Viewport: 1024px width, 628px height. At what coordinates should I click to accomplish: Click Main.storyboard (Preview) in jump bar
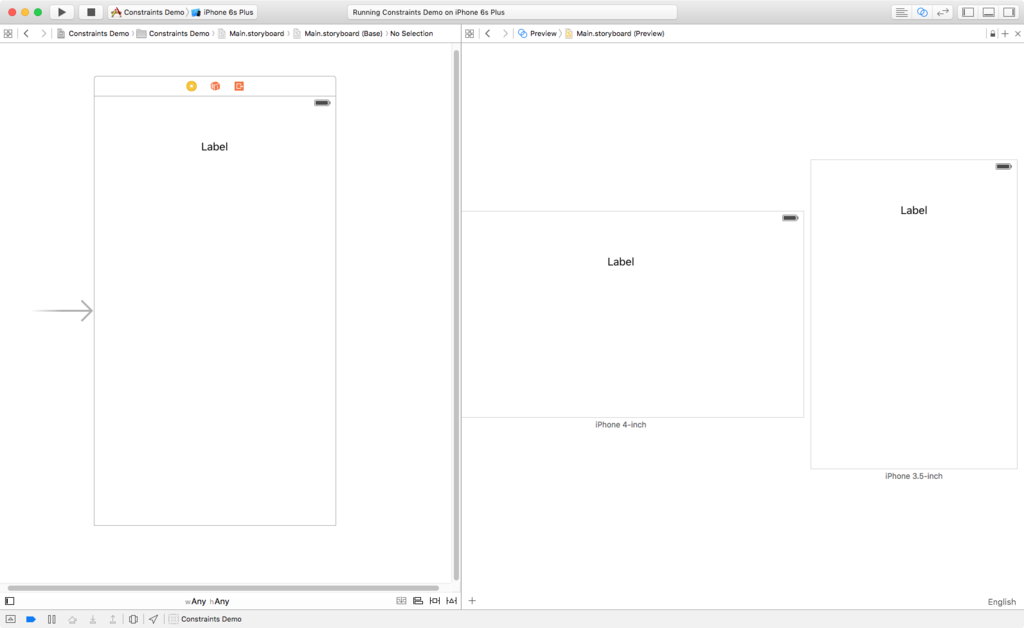(x=615, y=33)
